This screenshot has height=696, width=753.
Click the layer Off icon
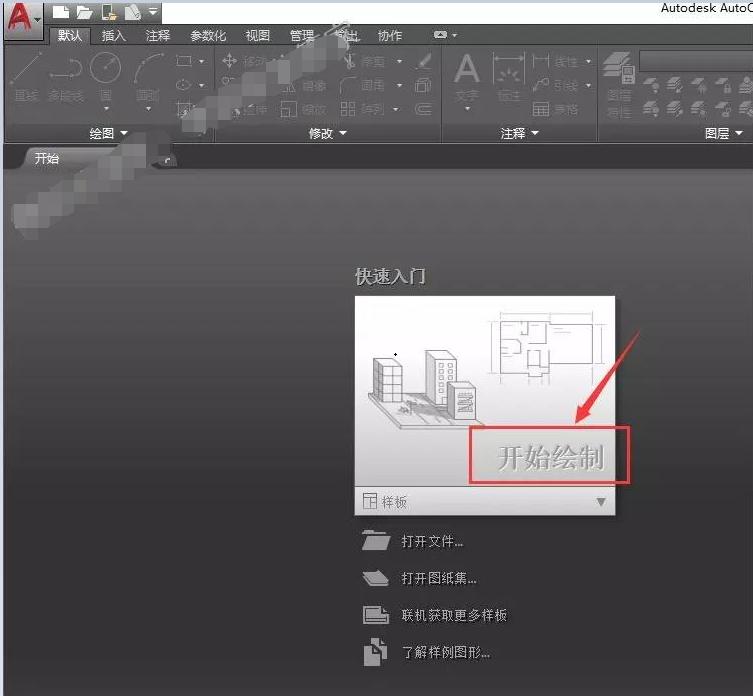651,85
